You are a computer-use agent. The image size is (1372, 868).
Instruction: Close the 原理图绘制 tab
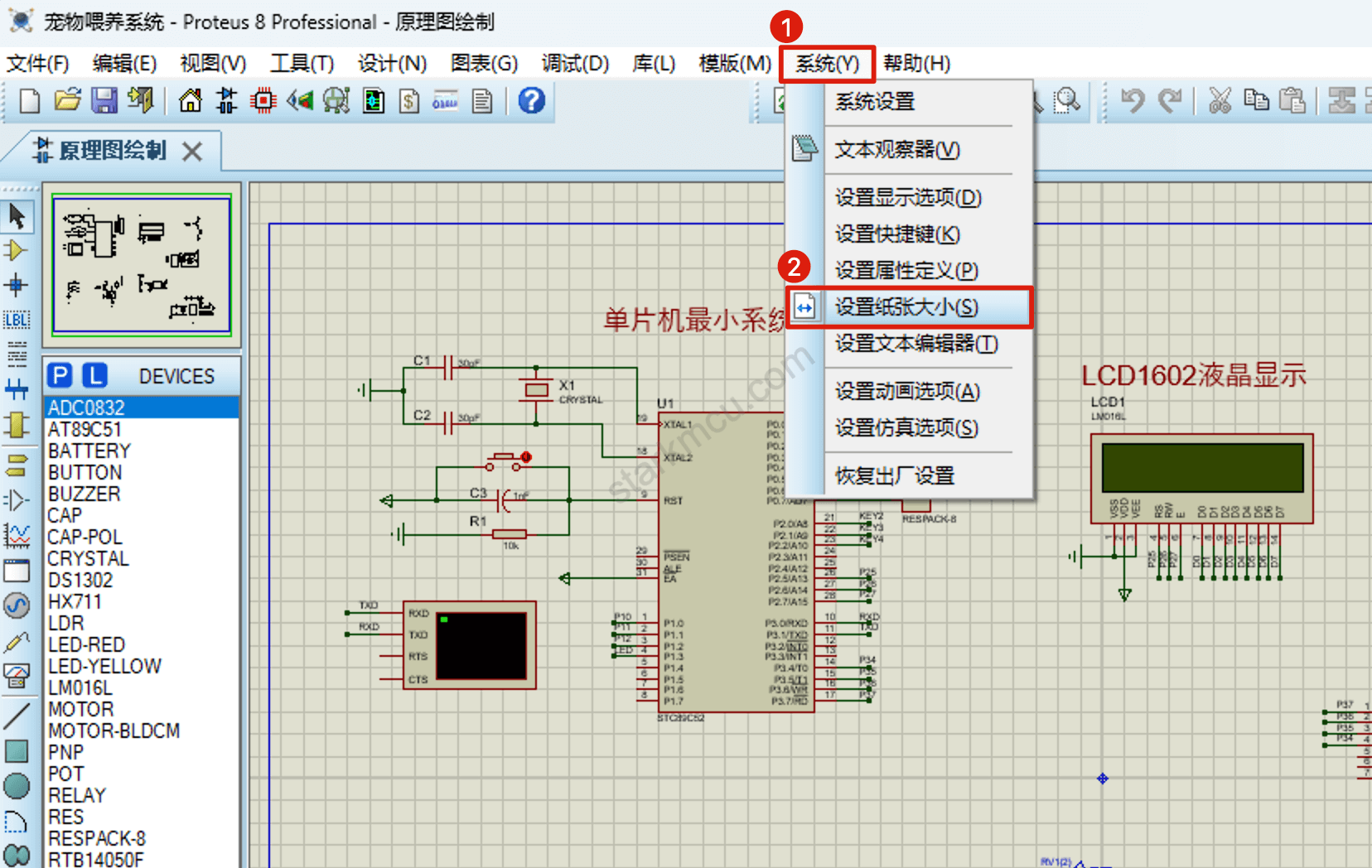coord(192,151)
